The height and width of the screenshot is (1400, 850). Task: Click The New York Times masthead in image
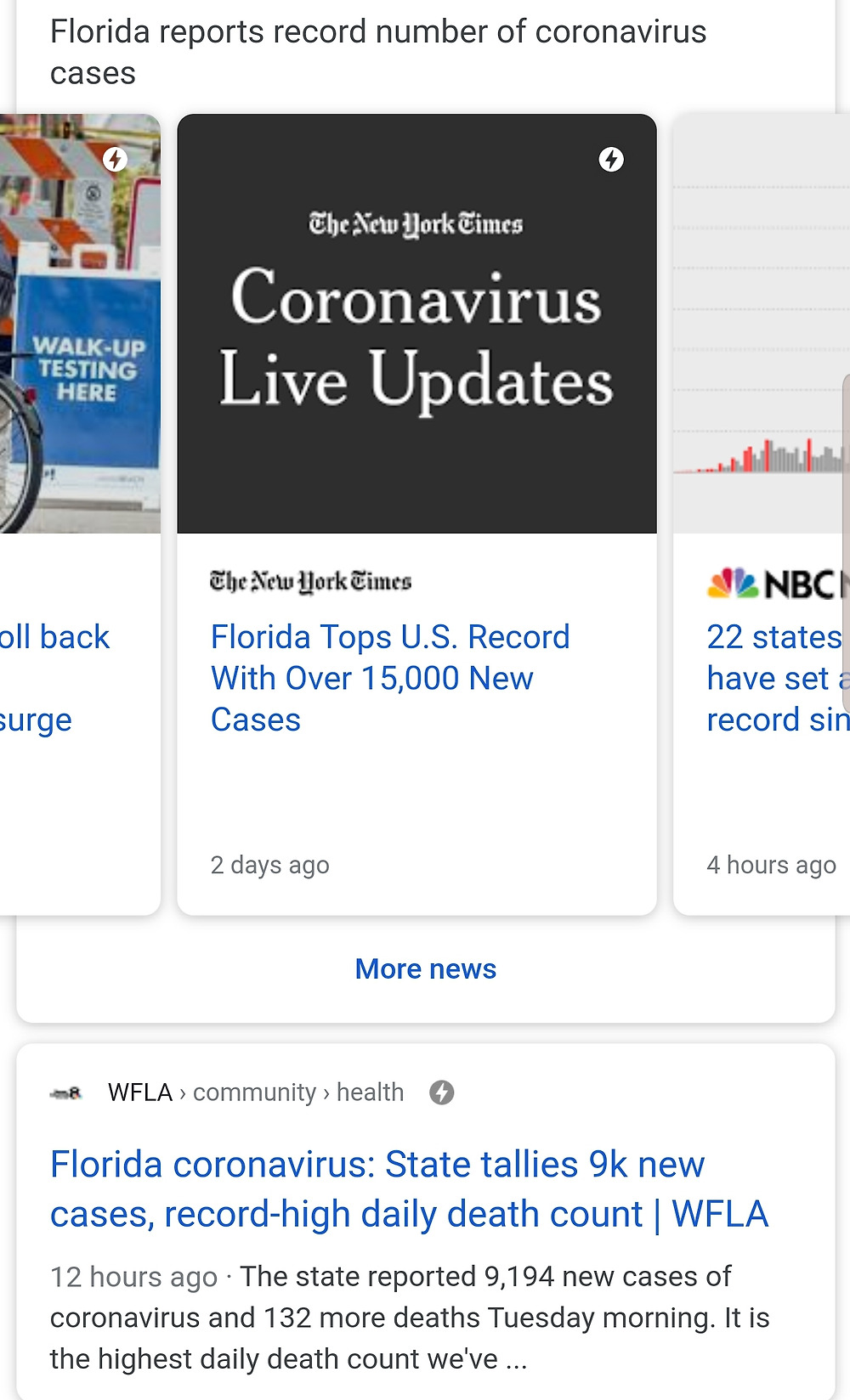pyautogui.click(x=416, y=224)
